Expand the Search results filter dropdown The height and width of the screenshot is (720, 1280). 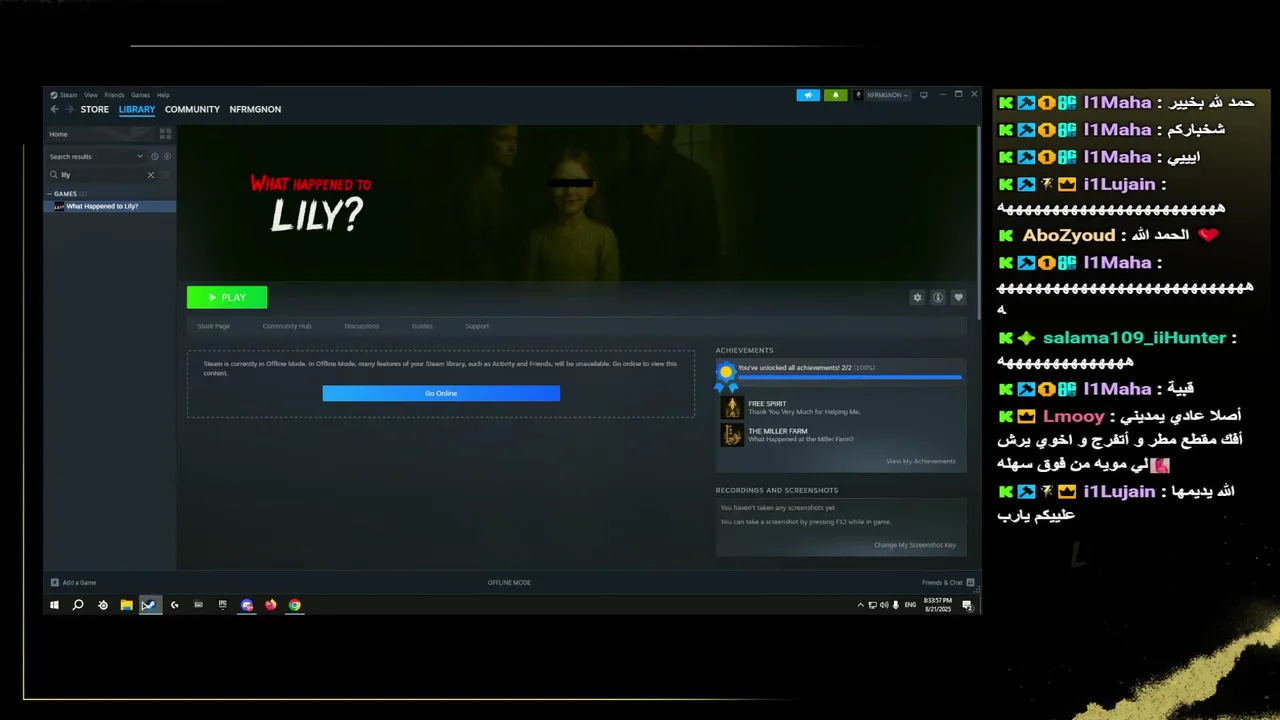[x=140, y=156]
